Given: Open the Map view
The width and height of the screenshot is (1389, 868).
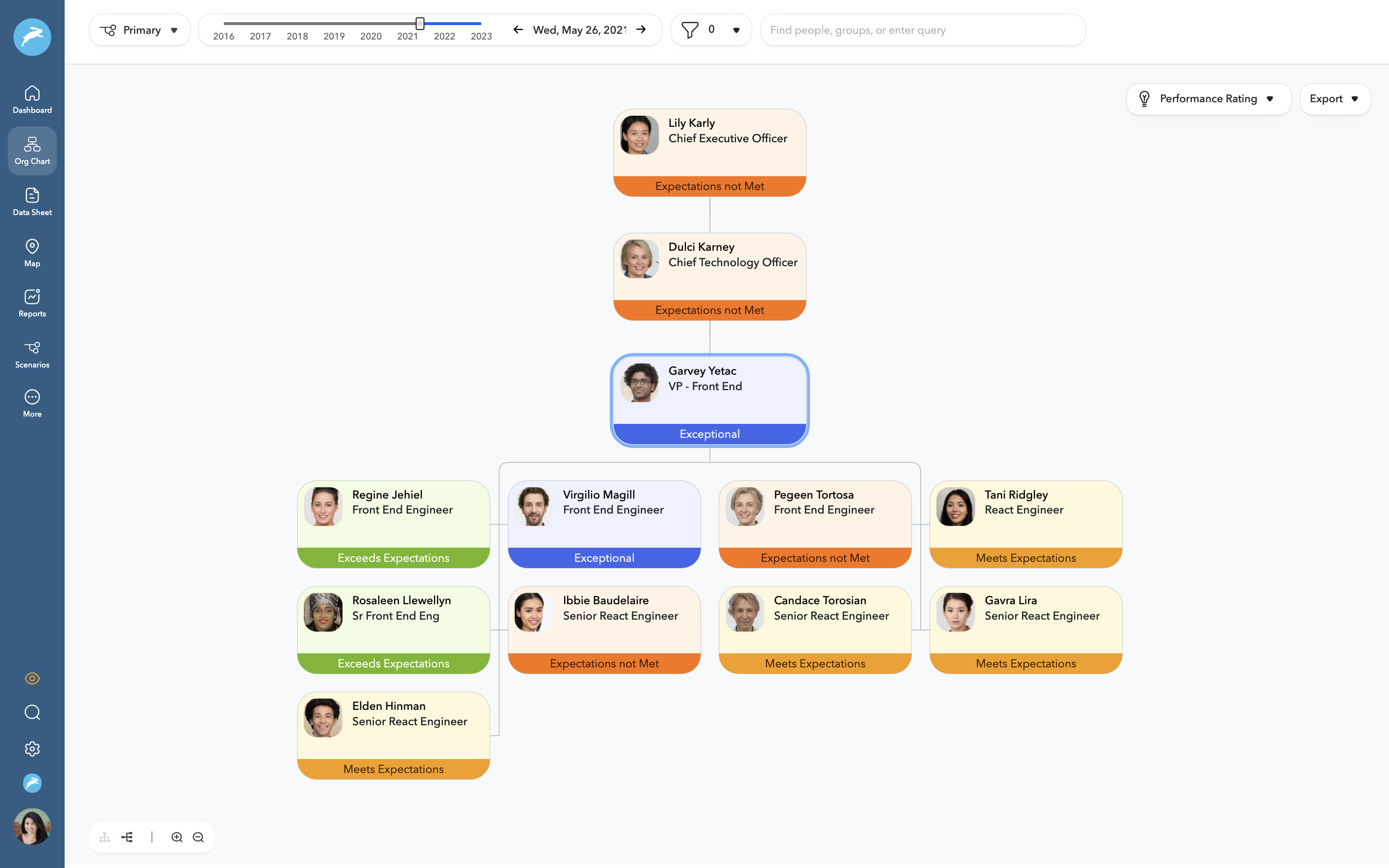Looking at the screenshot, I should (x=32, y=253).
